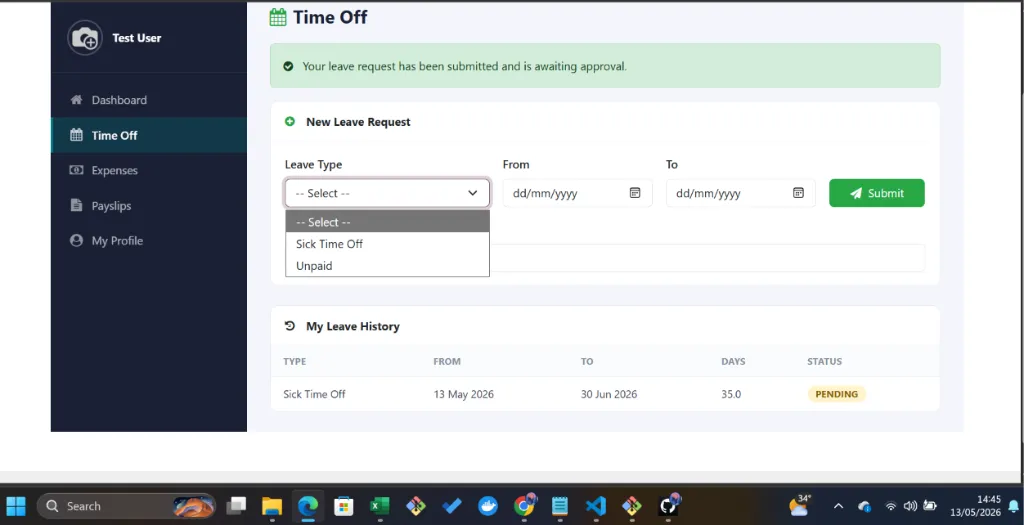Choose Sick Time Off leave type
Screen dimensions: 1024x525
coord(387,244)
